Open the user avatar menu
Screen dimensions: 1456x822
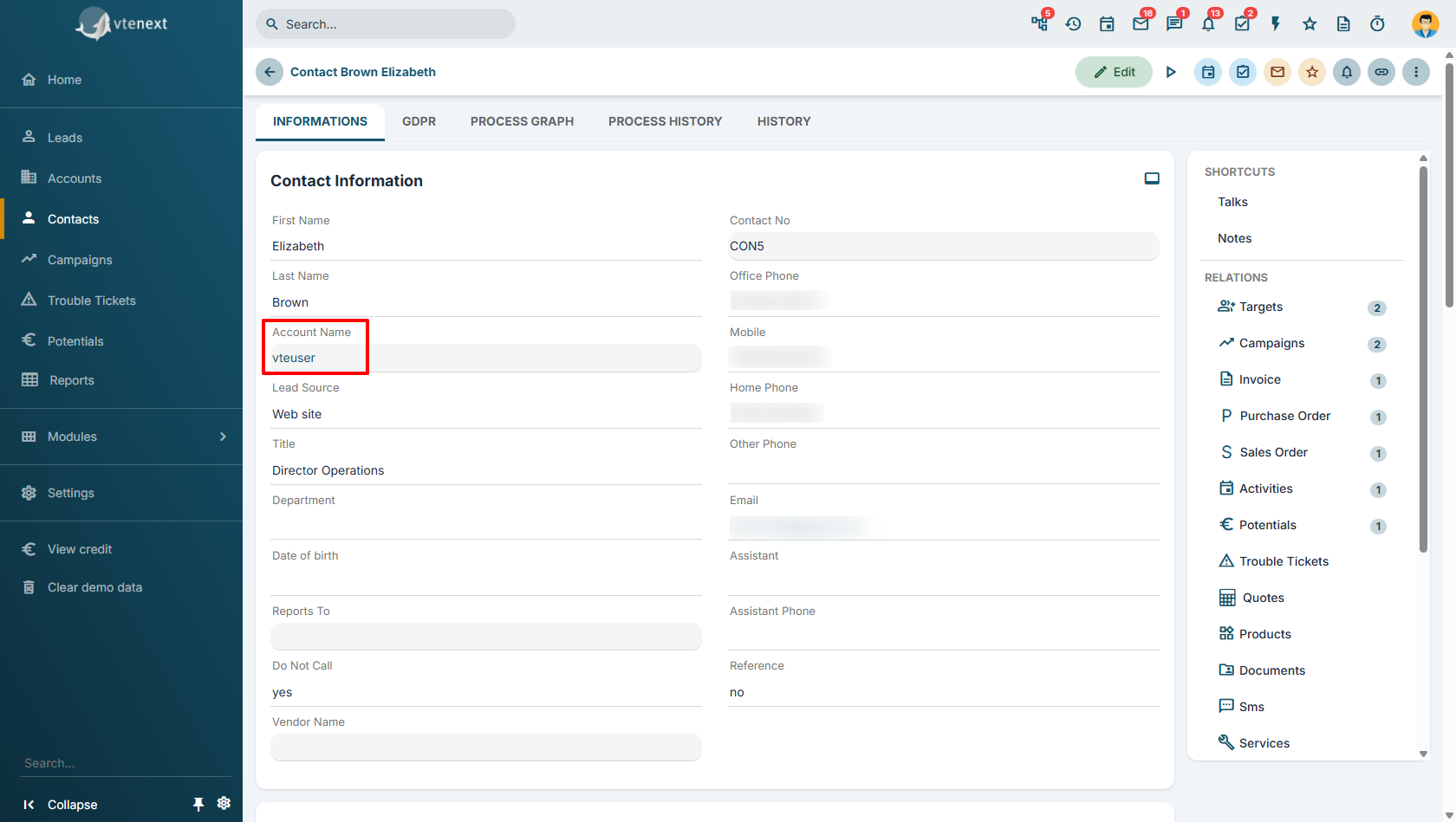point(1425,24)
